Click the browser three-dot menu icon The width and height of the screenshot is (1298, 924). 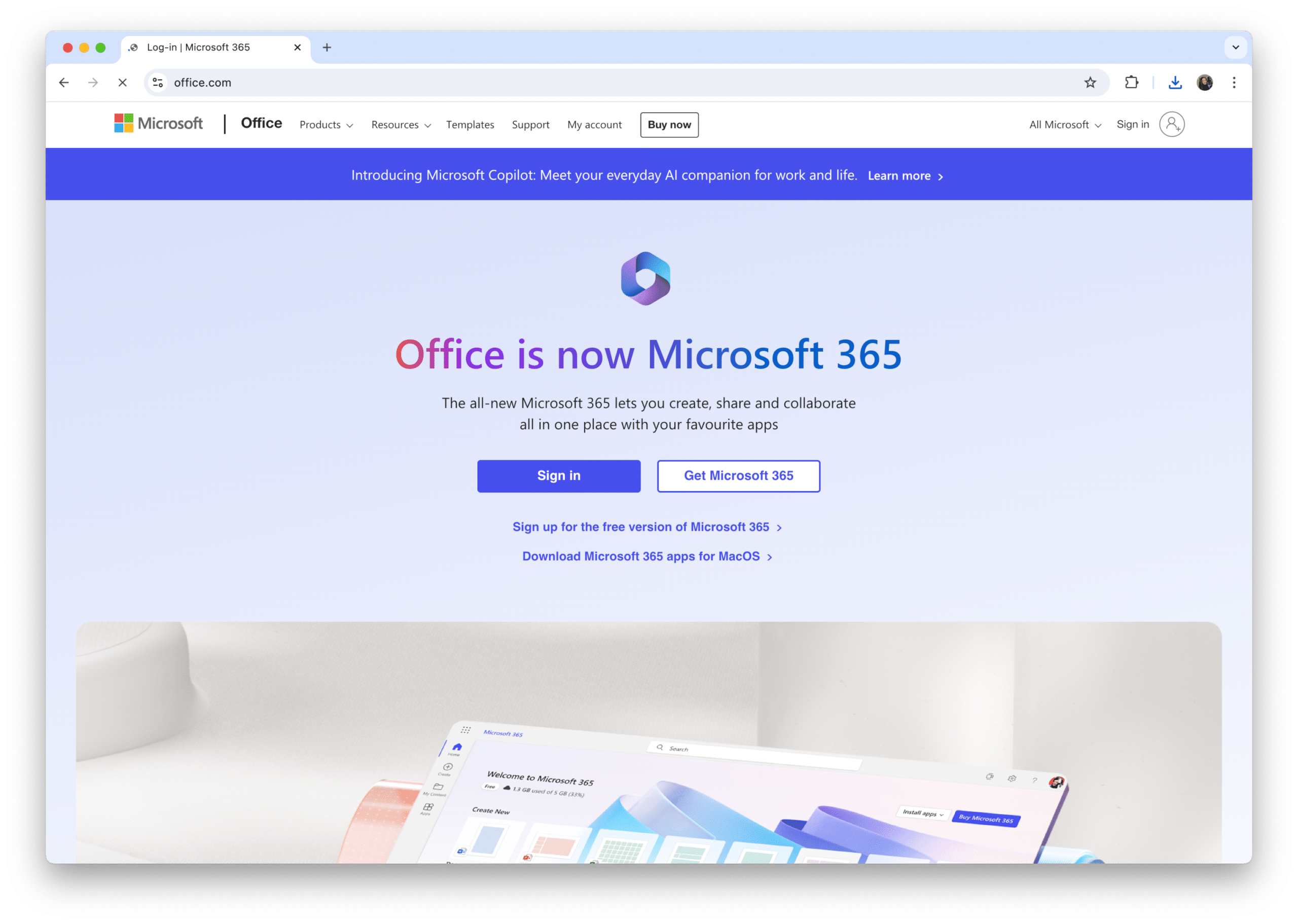point(1237,82)
